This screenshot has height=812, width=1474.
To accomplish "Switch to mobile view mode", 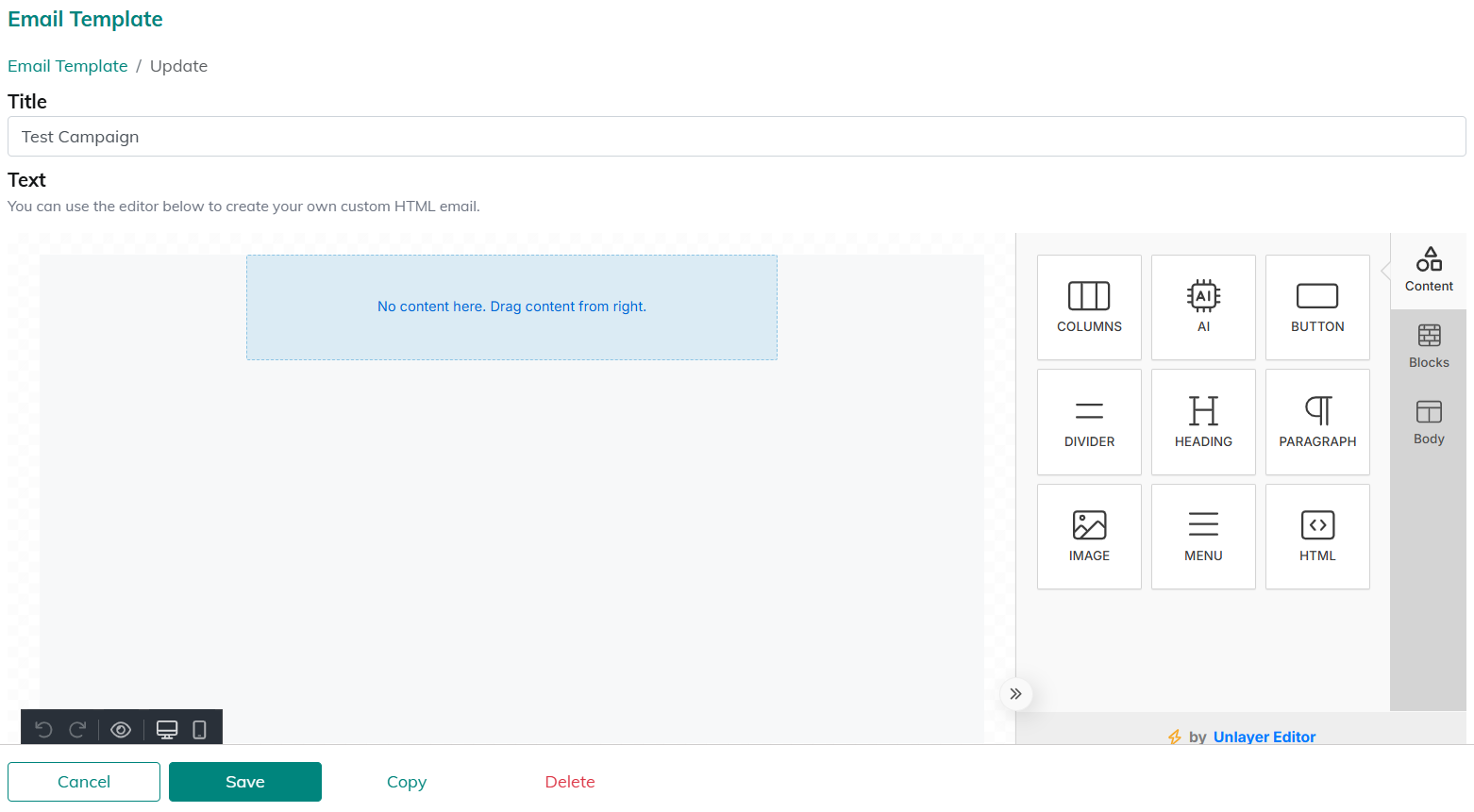I will coord(199,730).
